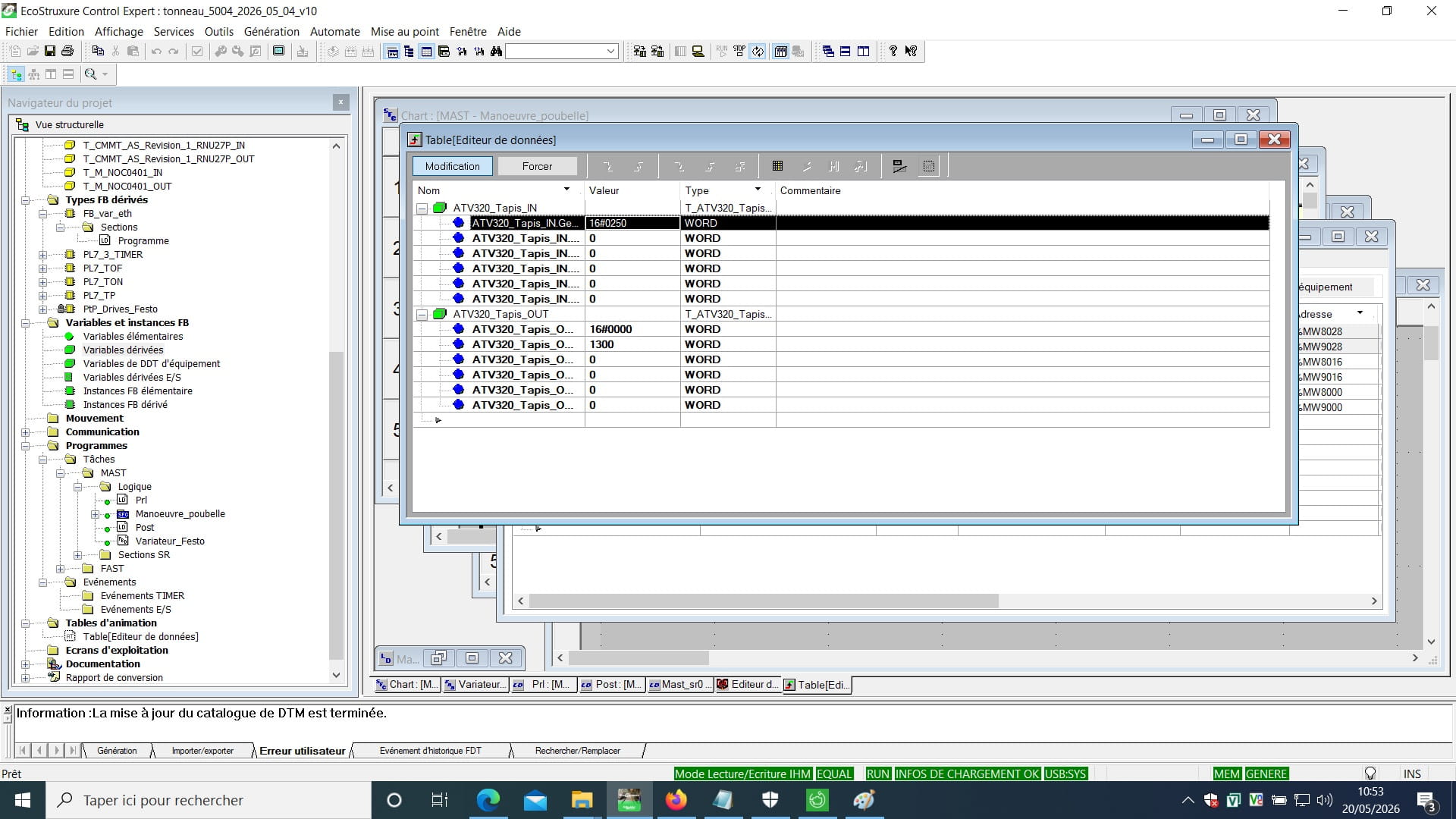Collapse the ATV320_Tapis_IN row

coord(422,208)
